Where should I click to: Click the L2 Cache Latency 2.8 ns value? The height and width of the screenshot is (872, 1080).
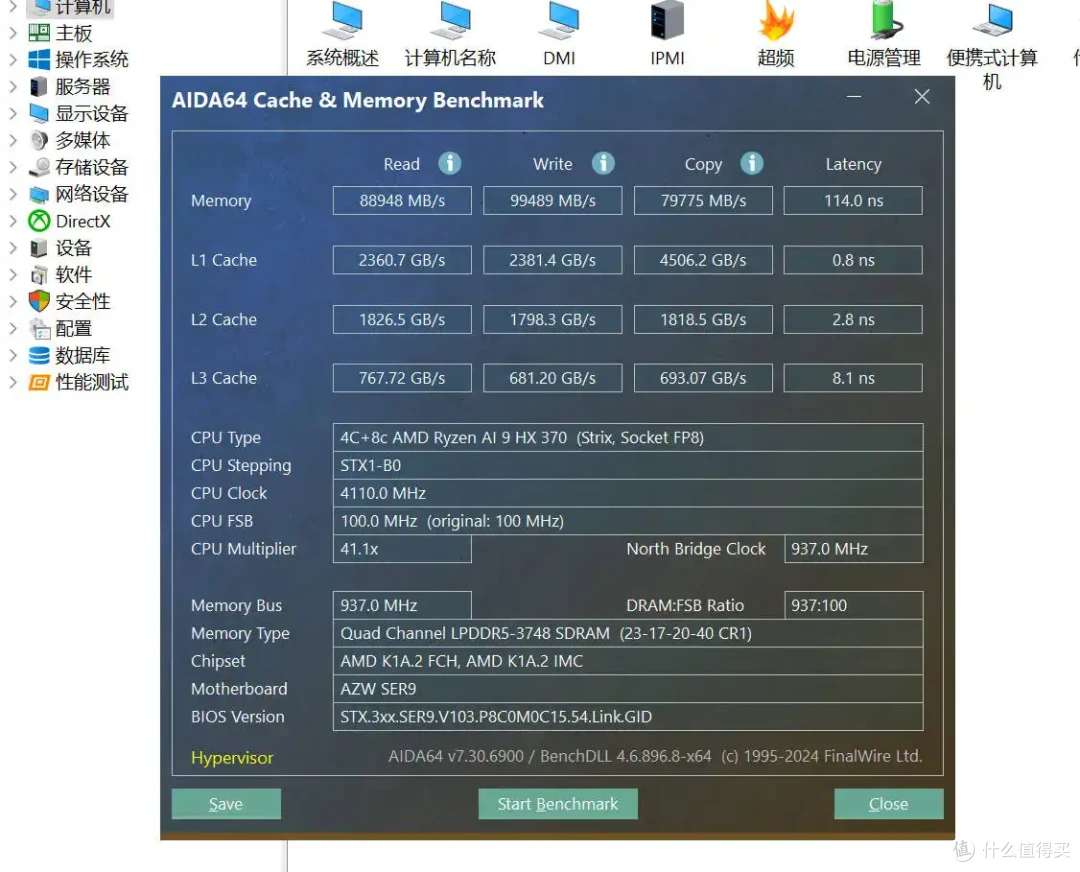853,320
